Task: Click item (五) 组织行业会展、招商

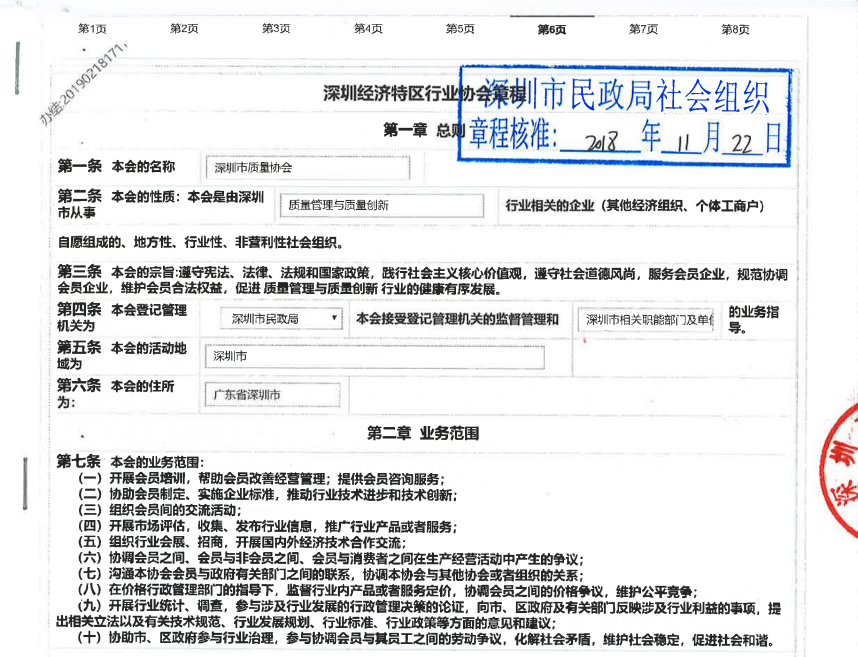Action: (242, 543)
